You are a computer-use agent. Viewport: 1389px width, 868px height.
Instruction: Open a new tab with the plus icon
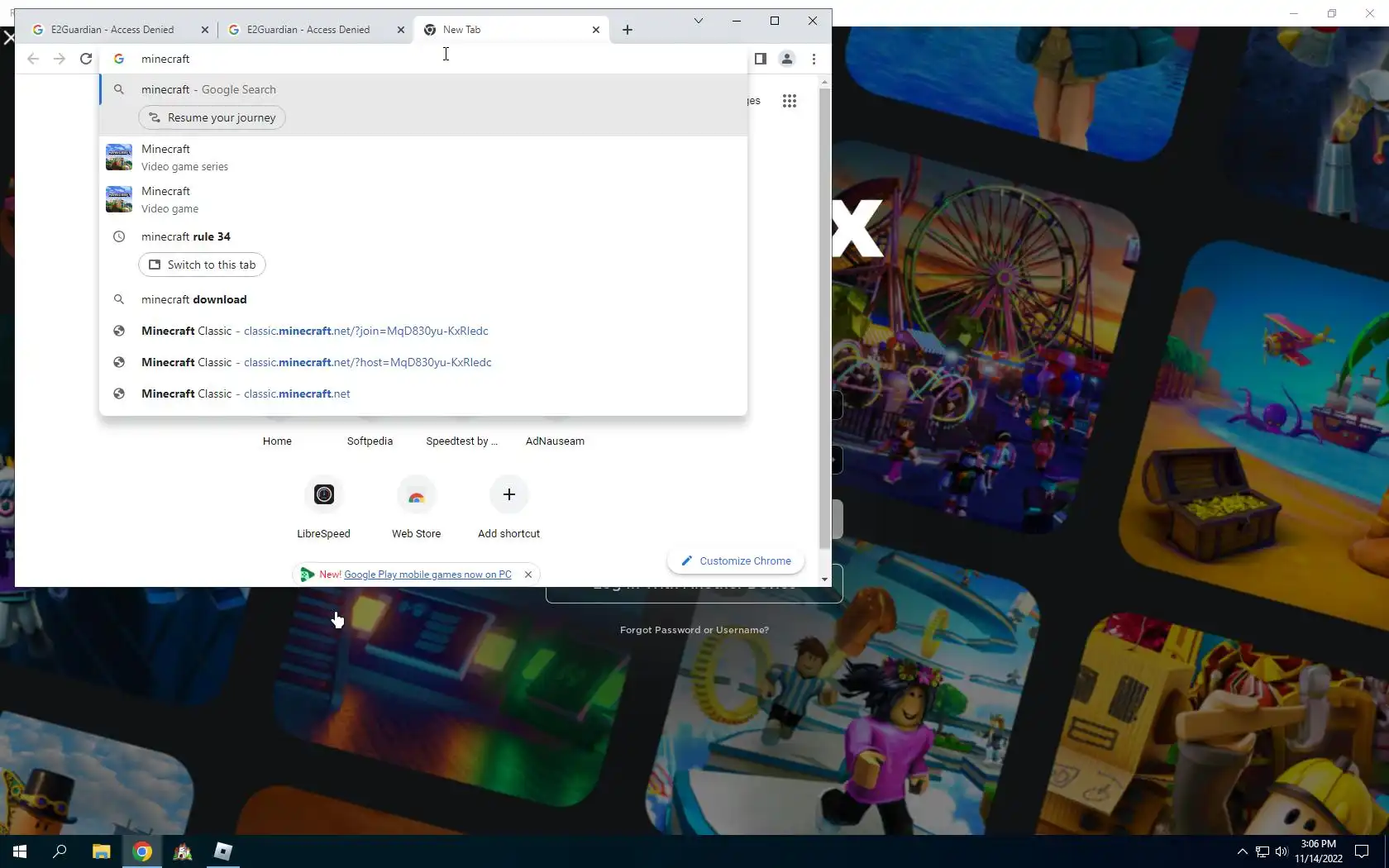coord(628,30)
